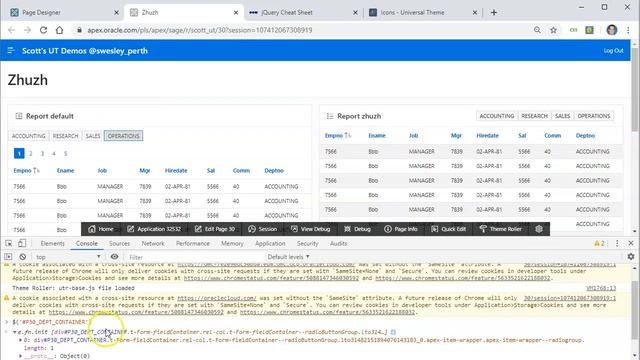Open the Network DevTools tab
Screen dimensions: 640x360
point(153,243)
